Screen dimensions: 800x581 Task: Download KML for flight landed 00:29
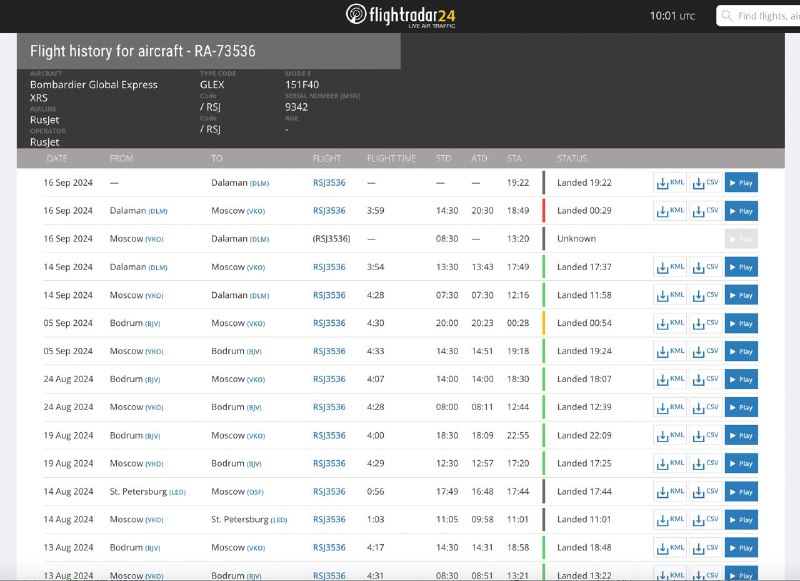pos(670,211)
